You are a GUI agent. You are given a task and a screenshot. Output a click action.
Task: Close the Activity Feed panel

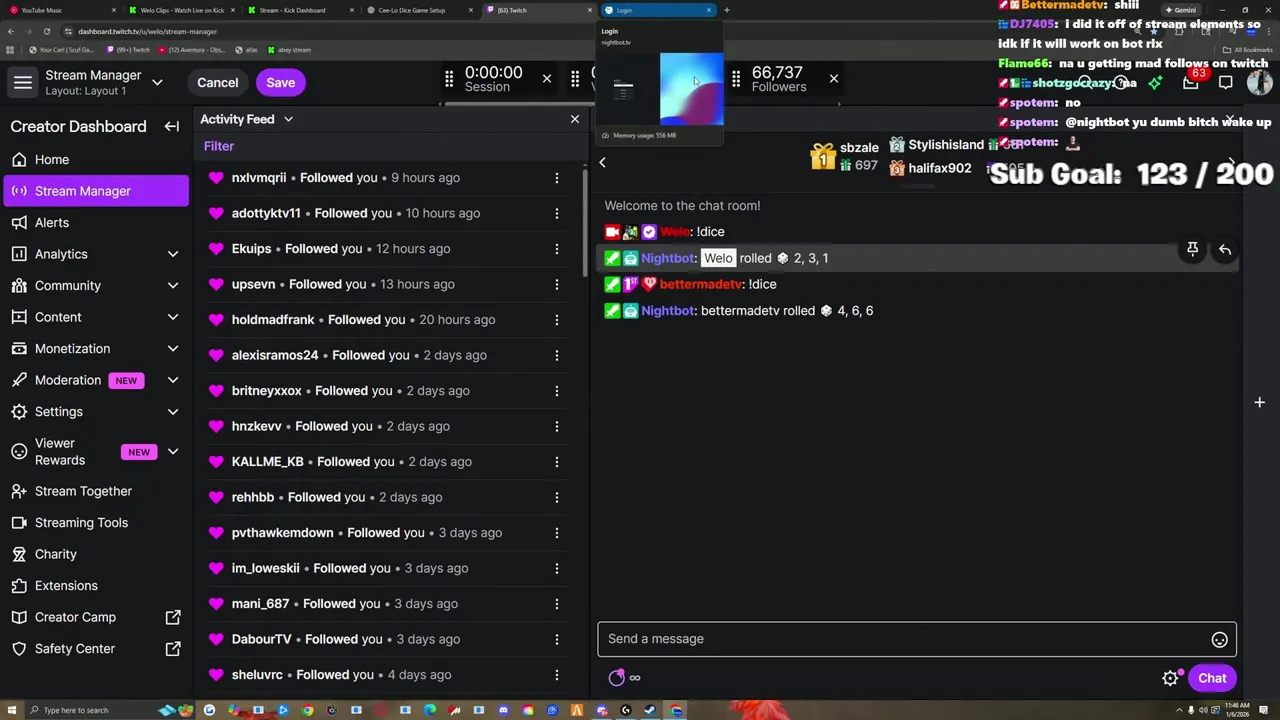[574, 119]
